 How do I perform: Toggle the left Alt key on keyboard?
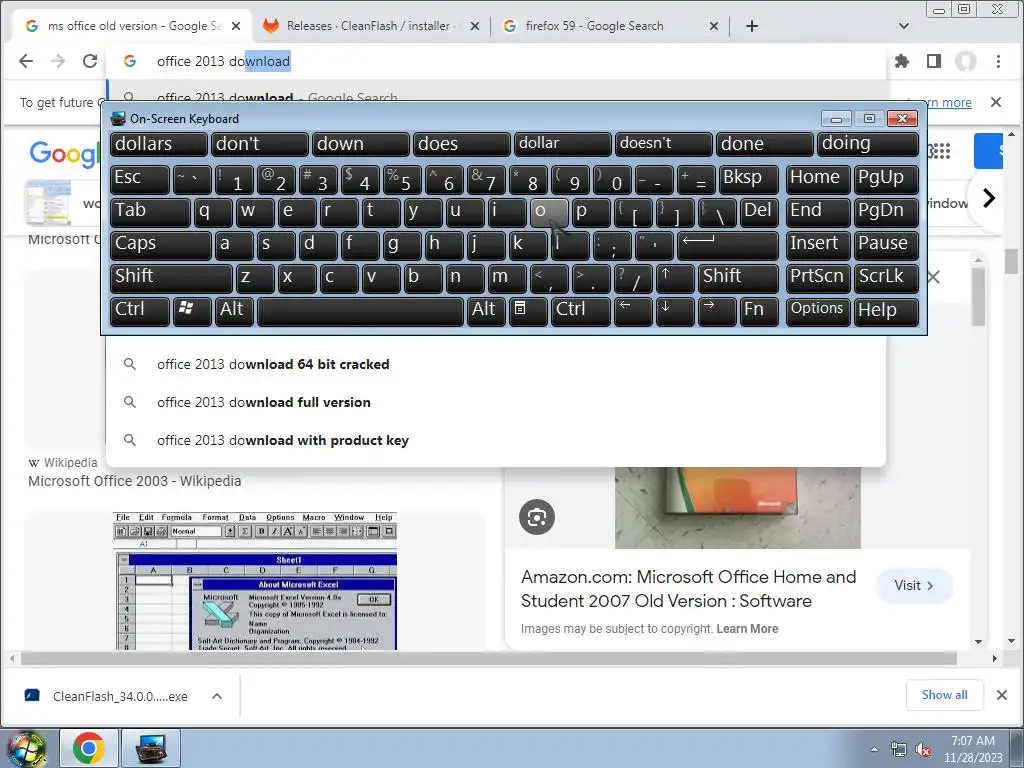[x=232, y=311]
